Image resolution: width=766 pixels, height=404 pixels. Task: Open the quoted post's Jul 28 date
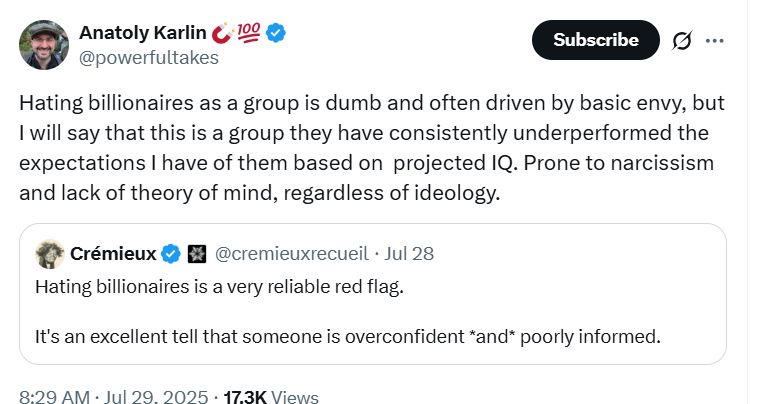click(x=409, y=254)
